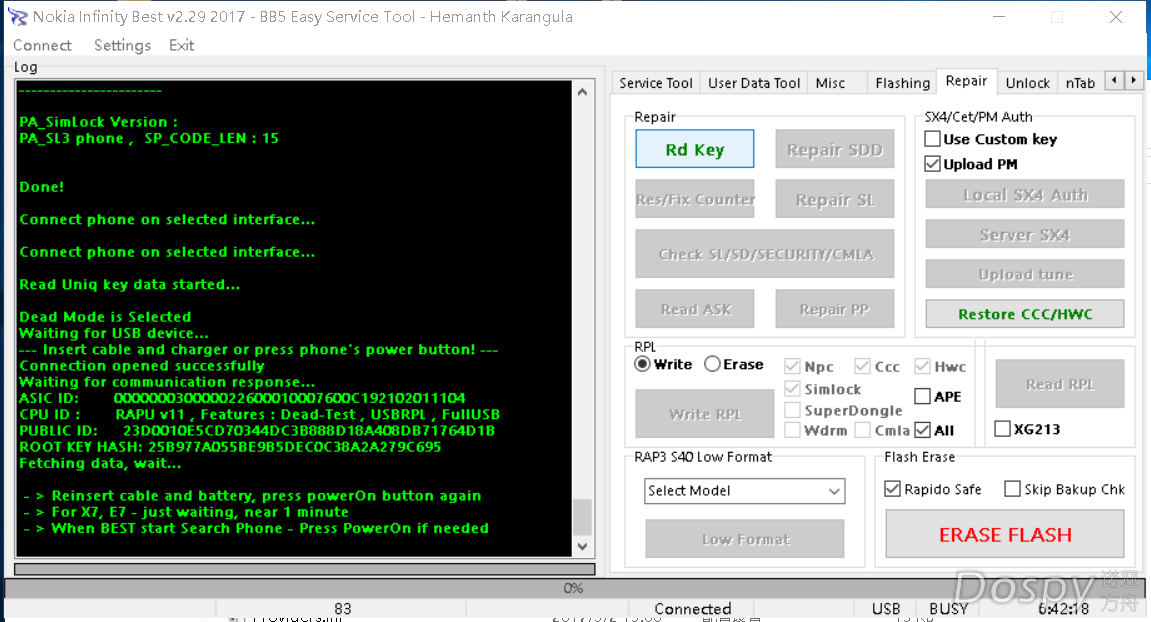Click the 0% overall progress bar
Viewport: 1151px width, 622px height.
pos(573,588)
